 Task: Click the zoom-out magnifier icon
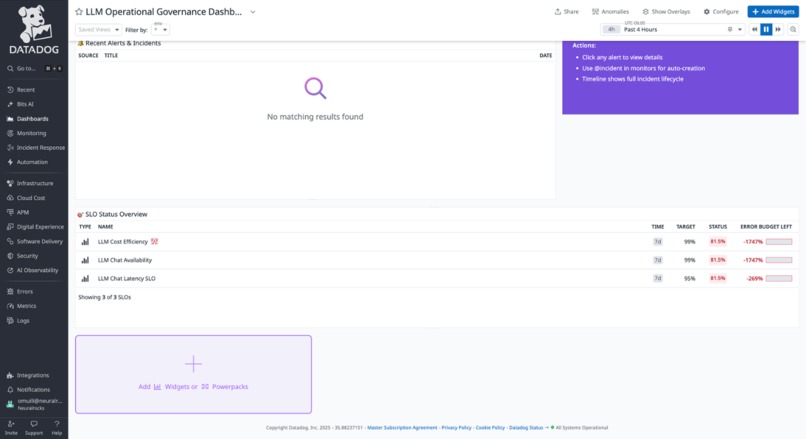[793, 30]
